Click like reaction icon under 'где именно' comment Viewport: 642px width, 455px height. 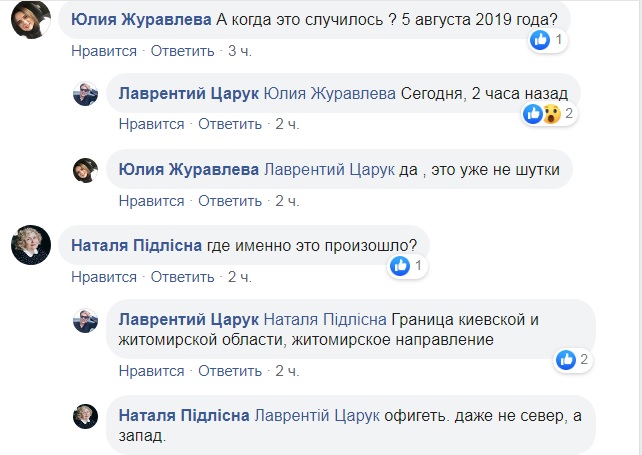point(400,267)
